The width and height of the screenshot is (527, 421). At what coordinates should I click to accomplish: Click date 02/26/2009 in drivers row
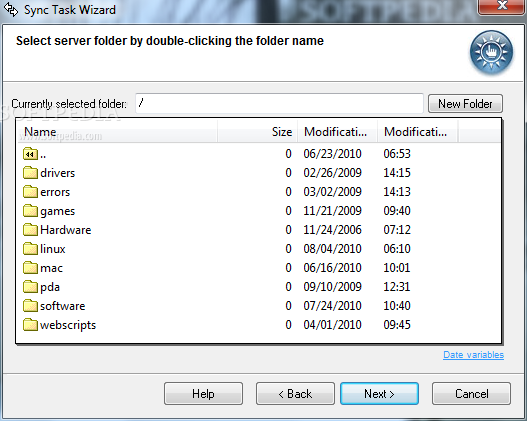(x=332, y=173)
